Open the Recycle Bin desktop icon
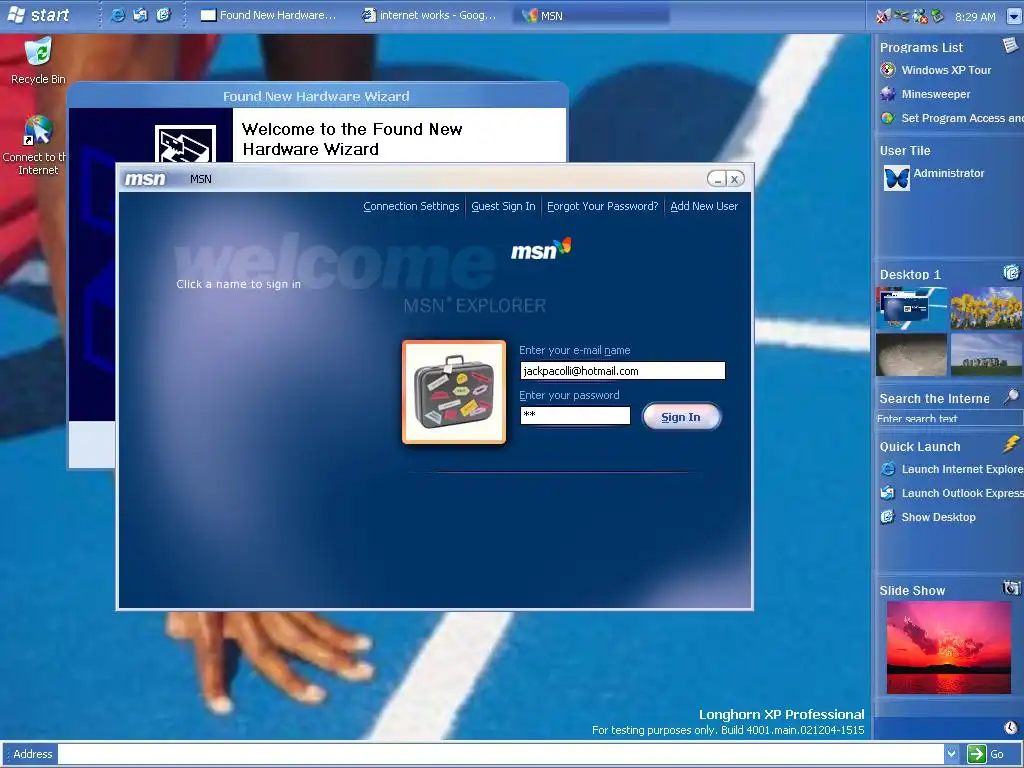The height and width of the screenshot is (768, 1024). 38,60
